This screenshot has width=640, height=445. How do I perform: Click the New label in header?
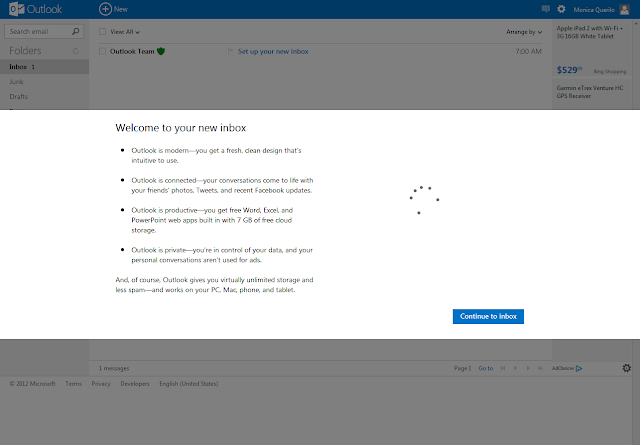(121, 9)
